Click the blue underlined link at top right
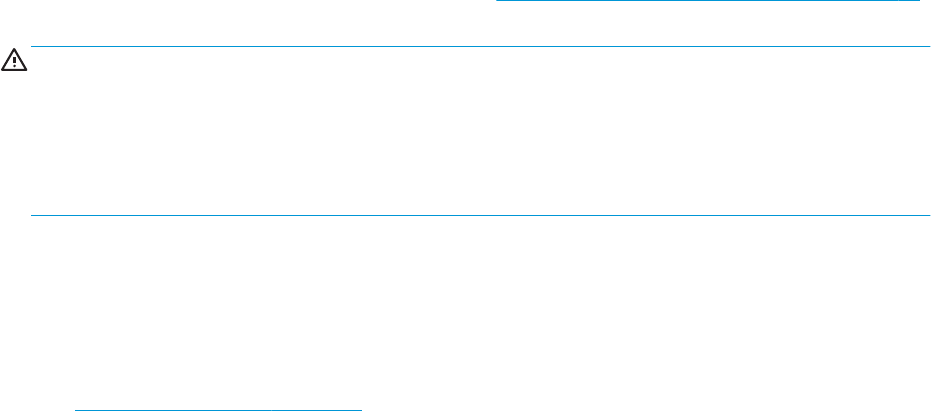Image resolution: width=931 pixels, height=411 pixels. (707, 1)
